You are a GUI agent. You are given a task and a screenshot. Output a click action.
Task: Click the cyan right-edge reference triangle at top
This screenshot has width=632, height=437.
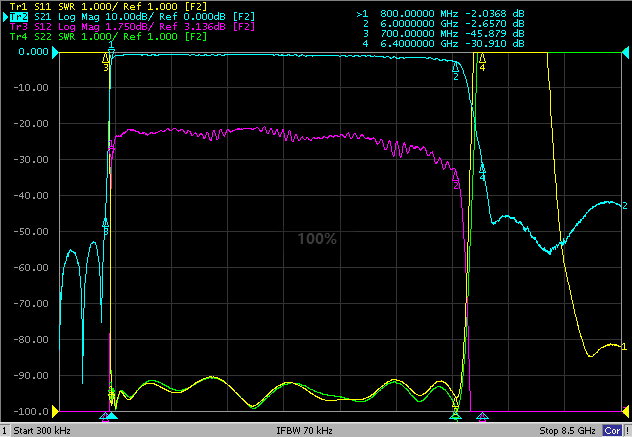point(626,52)
